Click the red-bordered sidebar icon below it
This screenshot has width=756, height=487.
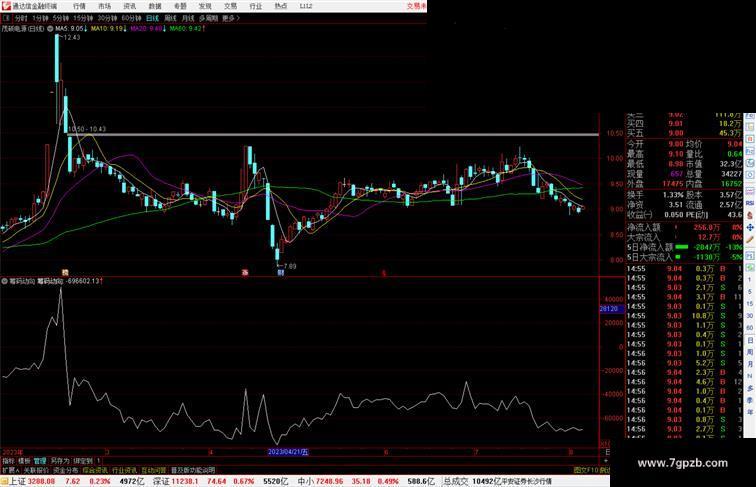tap(750, 139)
